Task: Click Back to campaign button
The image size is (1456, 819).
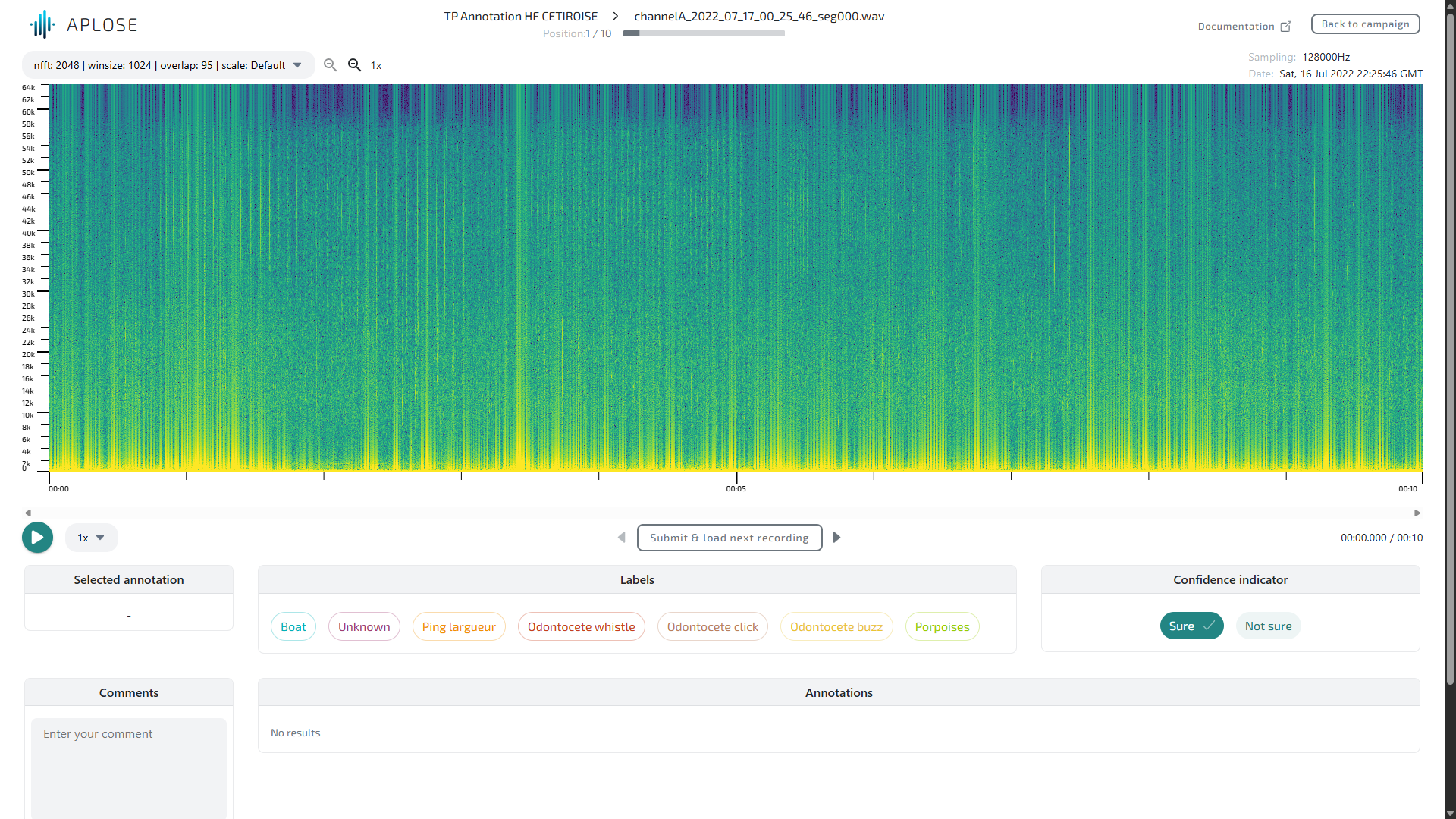Action: coord(1365,24)
